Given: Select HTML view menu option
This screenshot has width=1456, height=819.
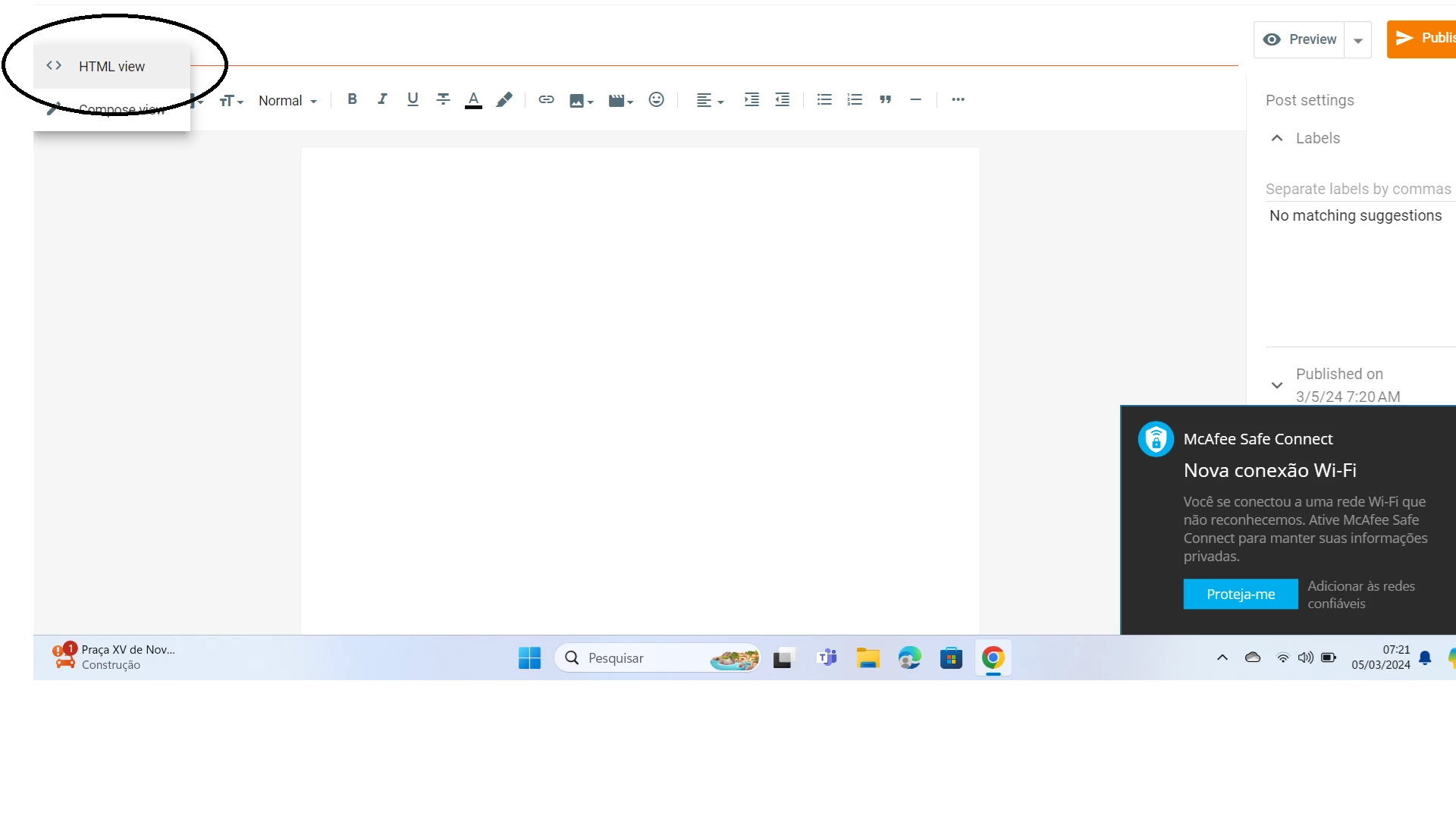Looking at the screenshot, I should [111, 67].
